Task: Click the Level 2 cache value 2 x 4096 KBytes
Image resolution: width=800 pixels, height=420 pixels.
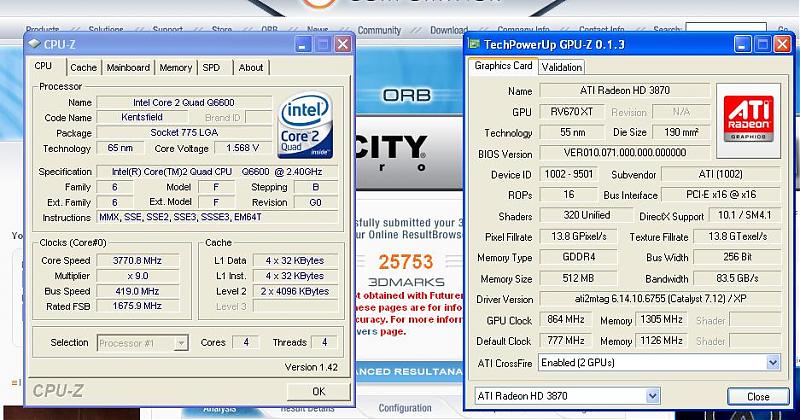Action: (x=295, y=291)
